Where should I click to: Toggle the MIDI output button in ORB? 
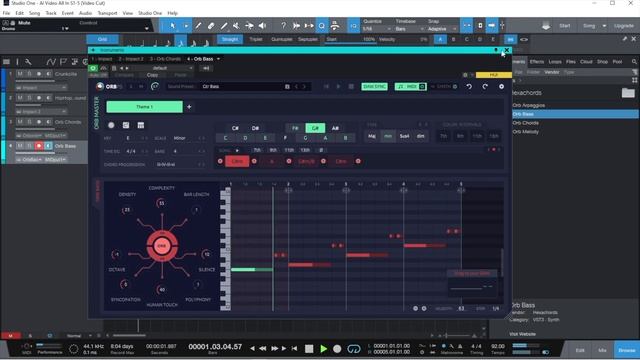coord(411,87)
